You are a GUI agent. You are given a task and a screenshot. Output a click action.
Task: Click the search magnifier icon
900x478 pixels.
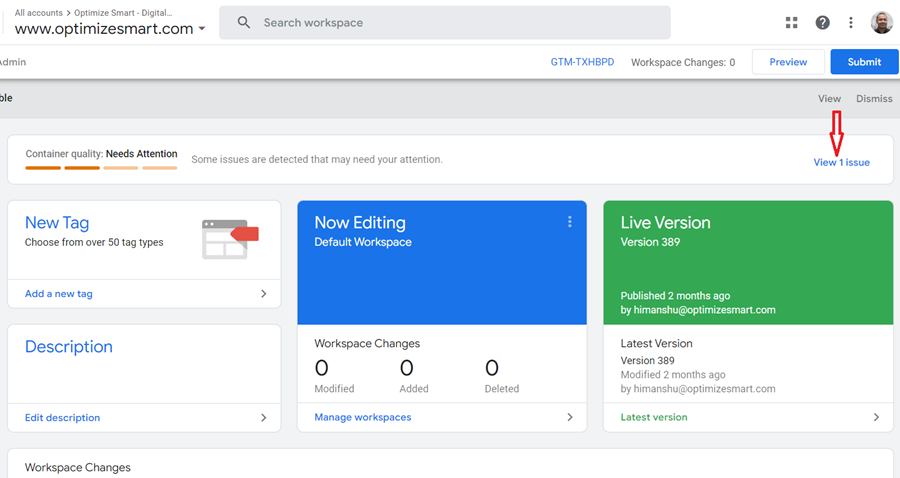243,22
